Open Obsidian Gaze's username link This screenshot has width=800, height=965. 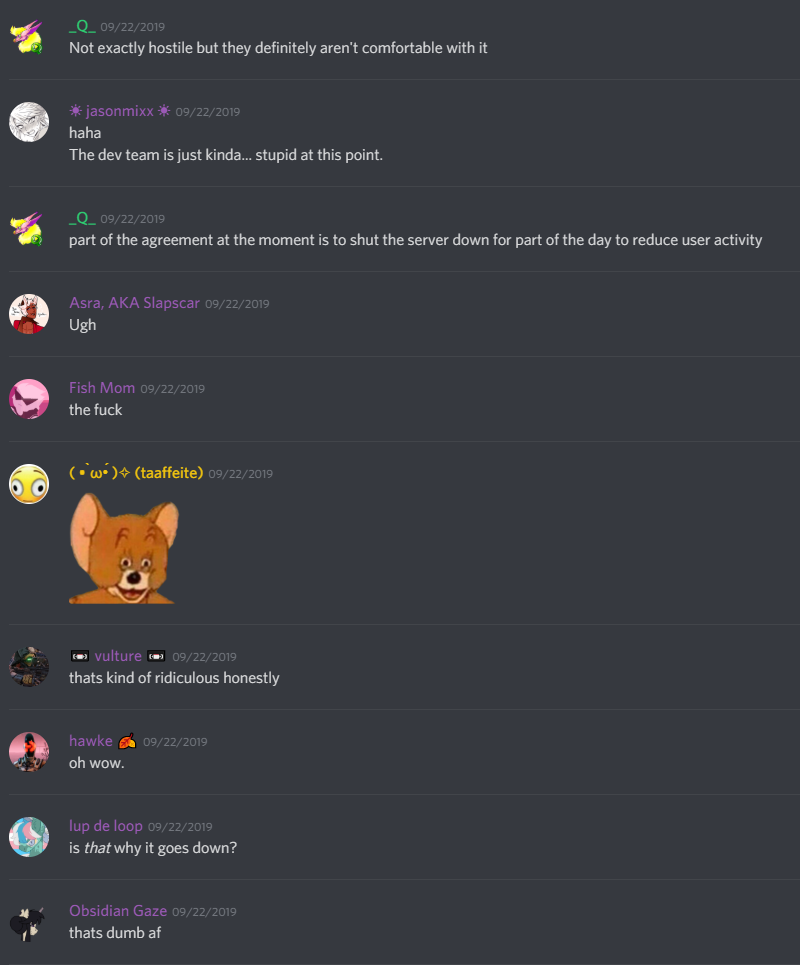[118, 911]
